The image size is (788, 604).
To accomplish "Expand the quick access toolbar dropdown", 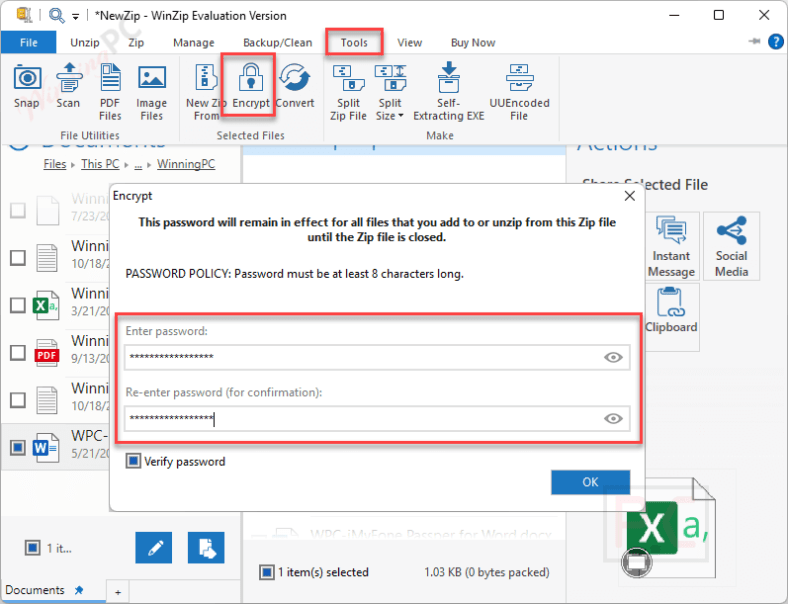I will coord(75,17).
